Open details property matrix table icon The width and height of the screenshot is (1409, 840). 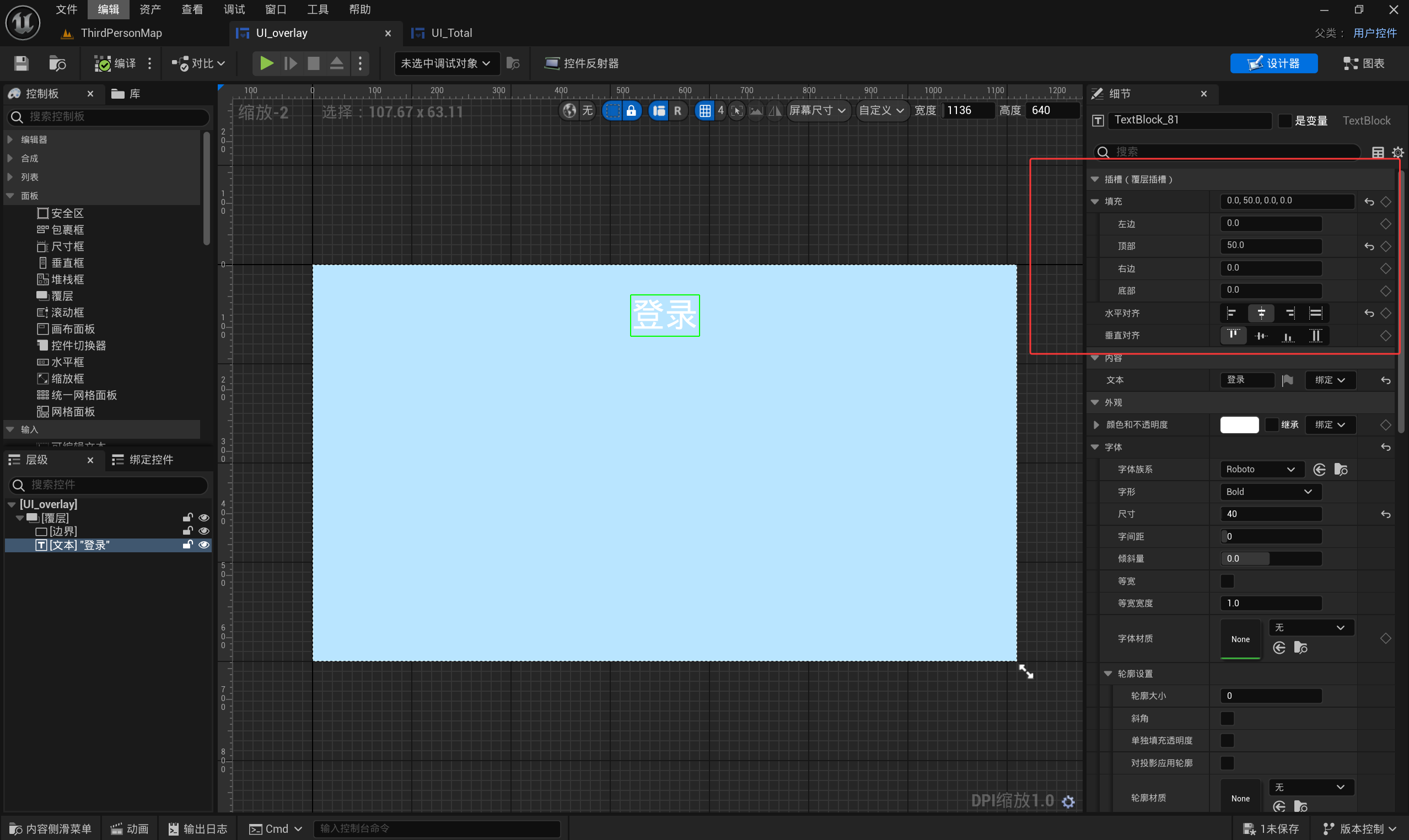coord(1378,152)
